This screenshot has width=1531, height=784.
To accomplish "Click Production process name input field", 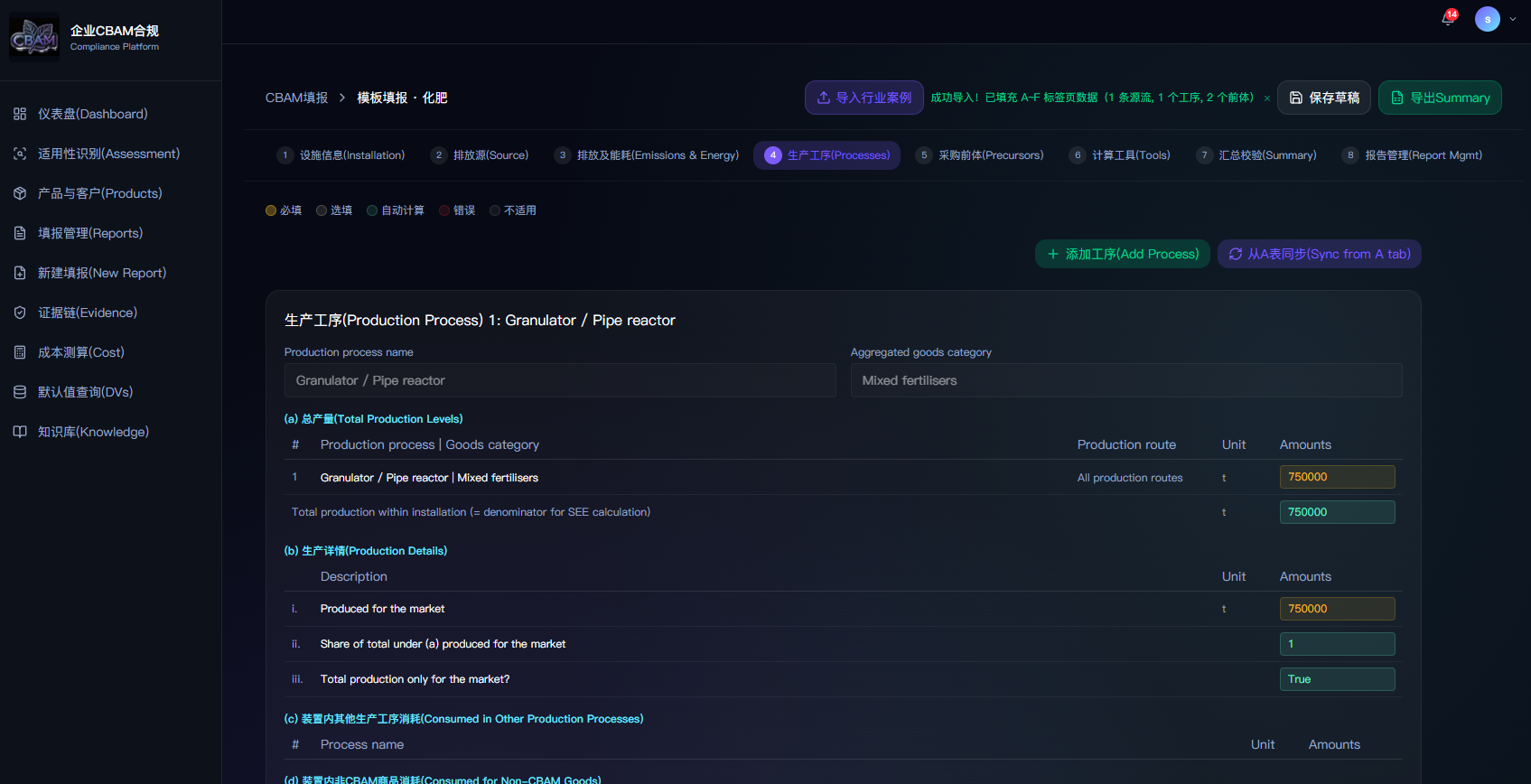I will point(560,380).
